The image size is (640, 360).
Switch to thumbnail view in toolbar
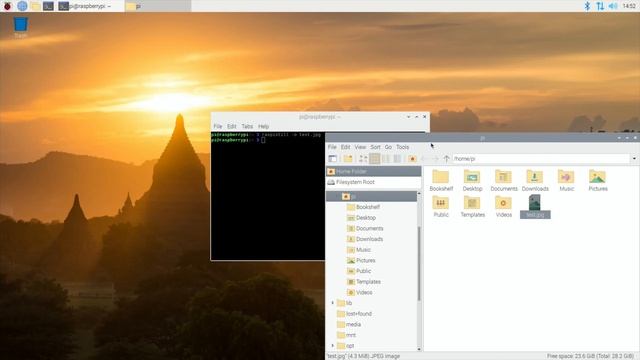(374, 159)
